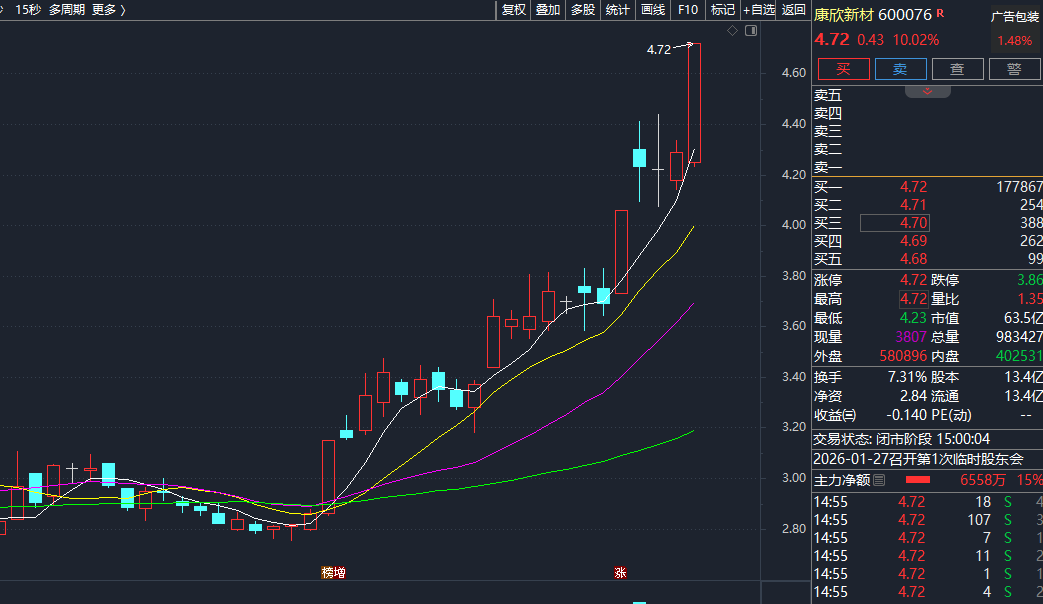Open the 多周期 multi-period menu
This screenshot has width=1043, height=604.
tap(66, 10)
